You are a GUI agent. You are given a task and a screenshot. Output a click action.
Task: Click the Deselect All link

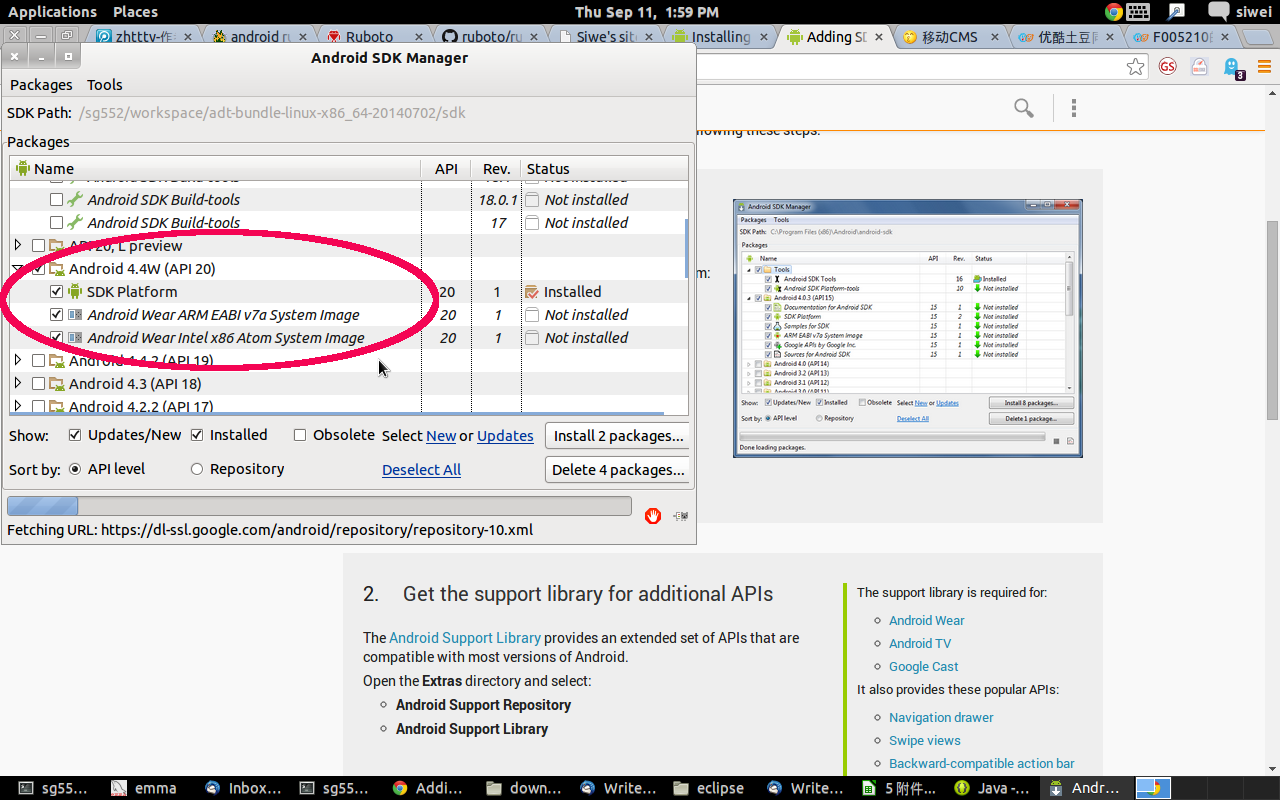(x=421, y=470)
